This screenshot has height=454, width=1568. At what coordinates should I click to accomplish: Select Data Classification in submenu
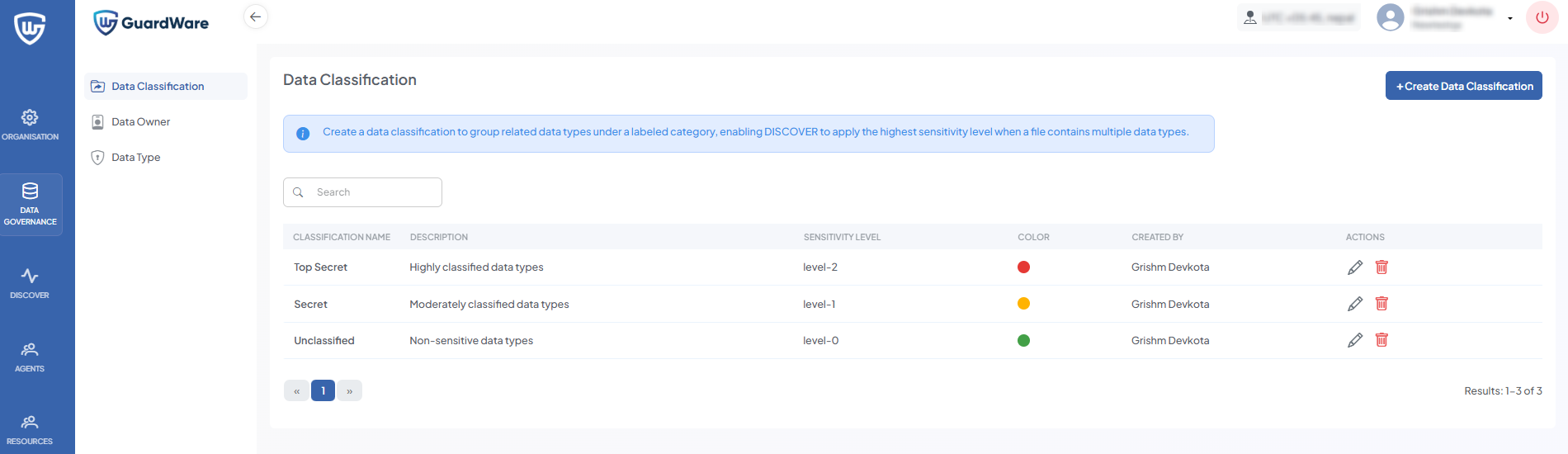click(x=158, y=87)
